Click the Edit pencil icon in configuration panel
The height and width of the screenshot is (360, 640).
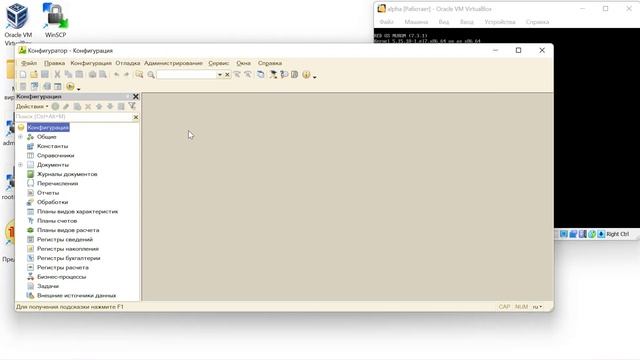click(x=66, y=106)
